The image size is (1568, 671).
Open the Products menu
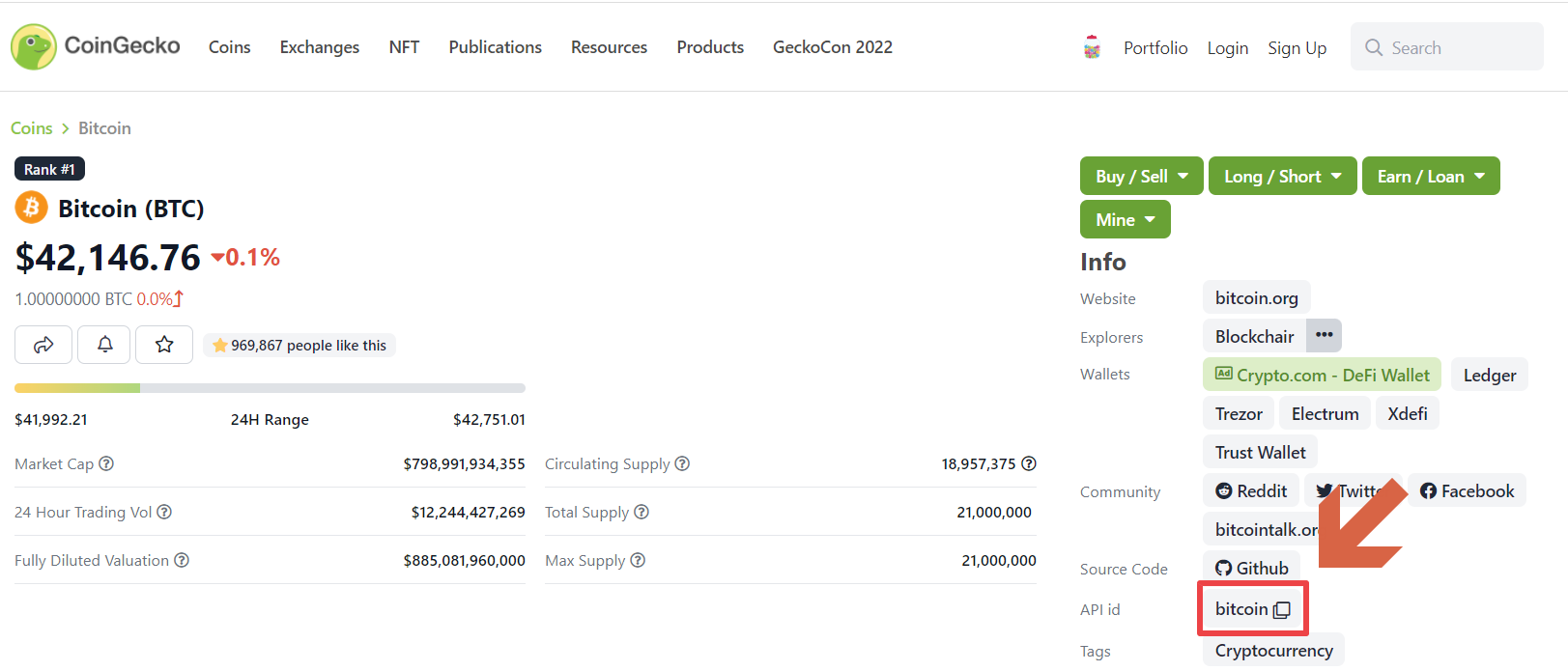point(710,47)
